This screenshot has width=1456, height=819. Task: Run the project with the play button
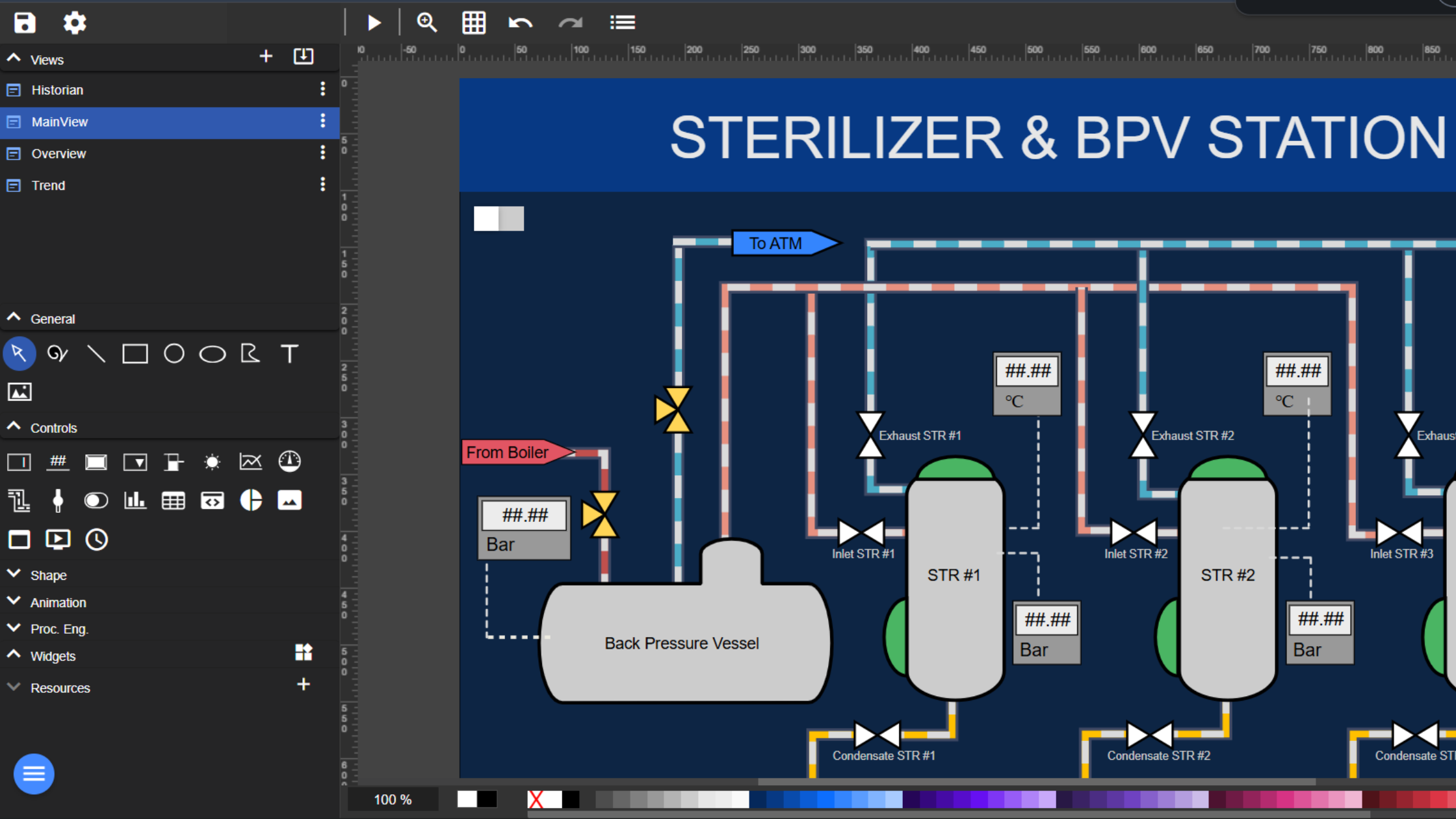pos(374,22)
